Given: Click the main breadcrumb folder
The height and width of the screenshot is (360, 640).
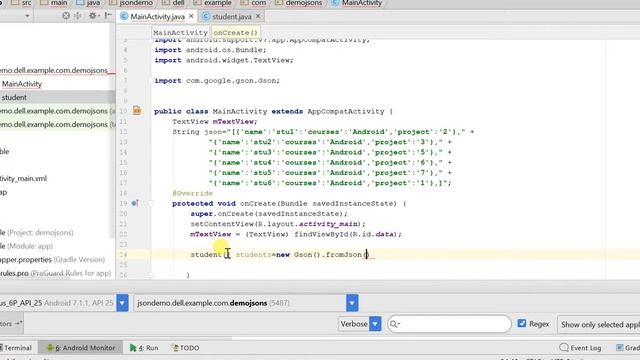Looking at the screenshot, I should tap(54, 3).
